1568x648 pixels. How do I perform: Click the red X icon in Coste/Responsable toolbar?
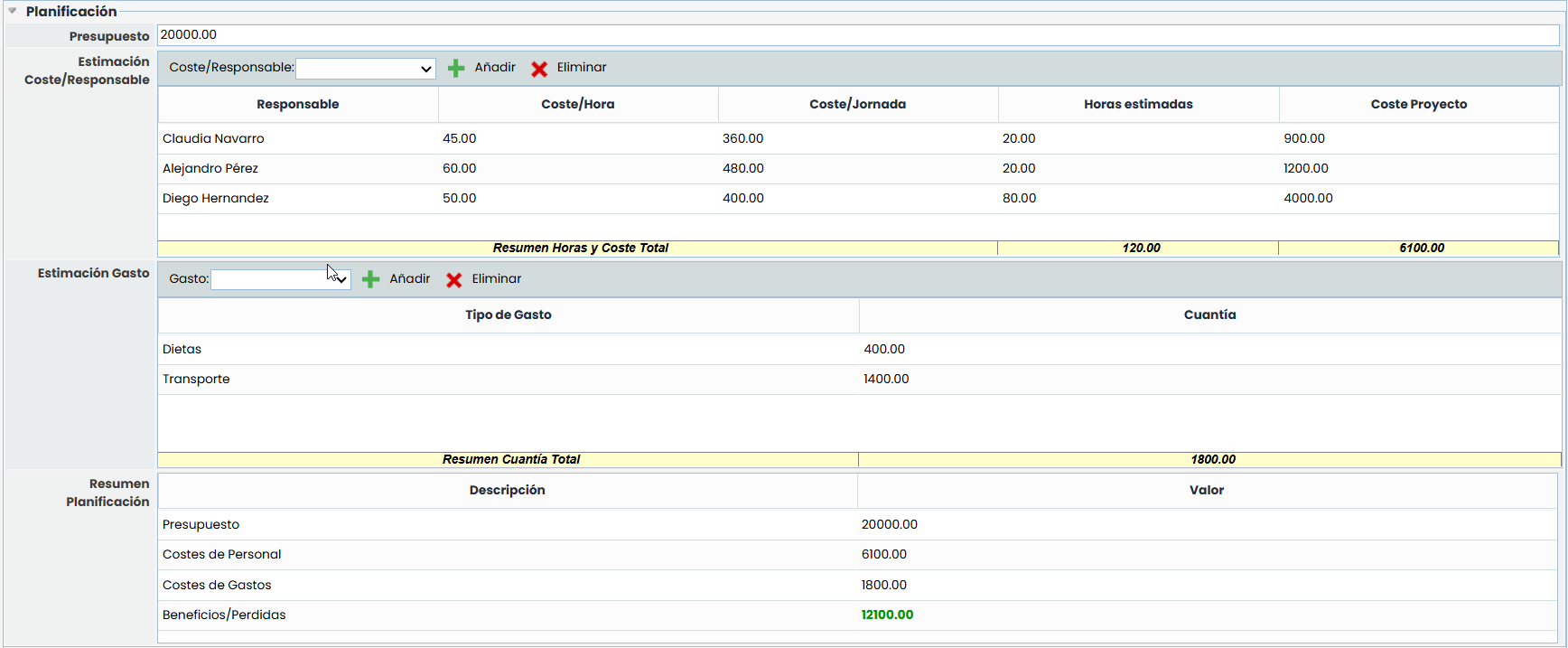click(x=539, y=69)
